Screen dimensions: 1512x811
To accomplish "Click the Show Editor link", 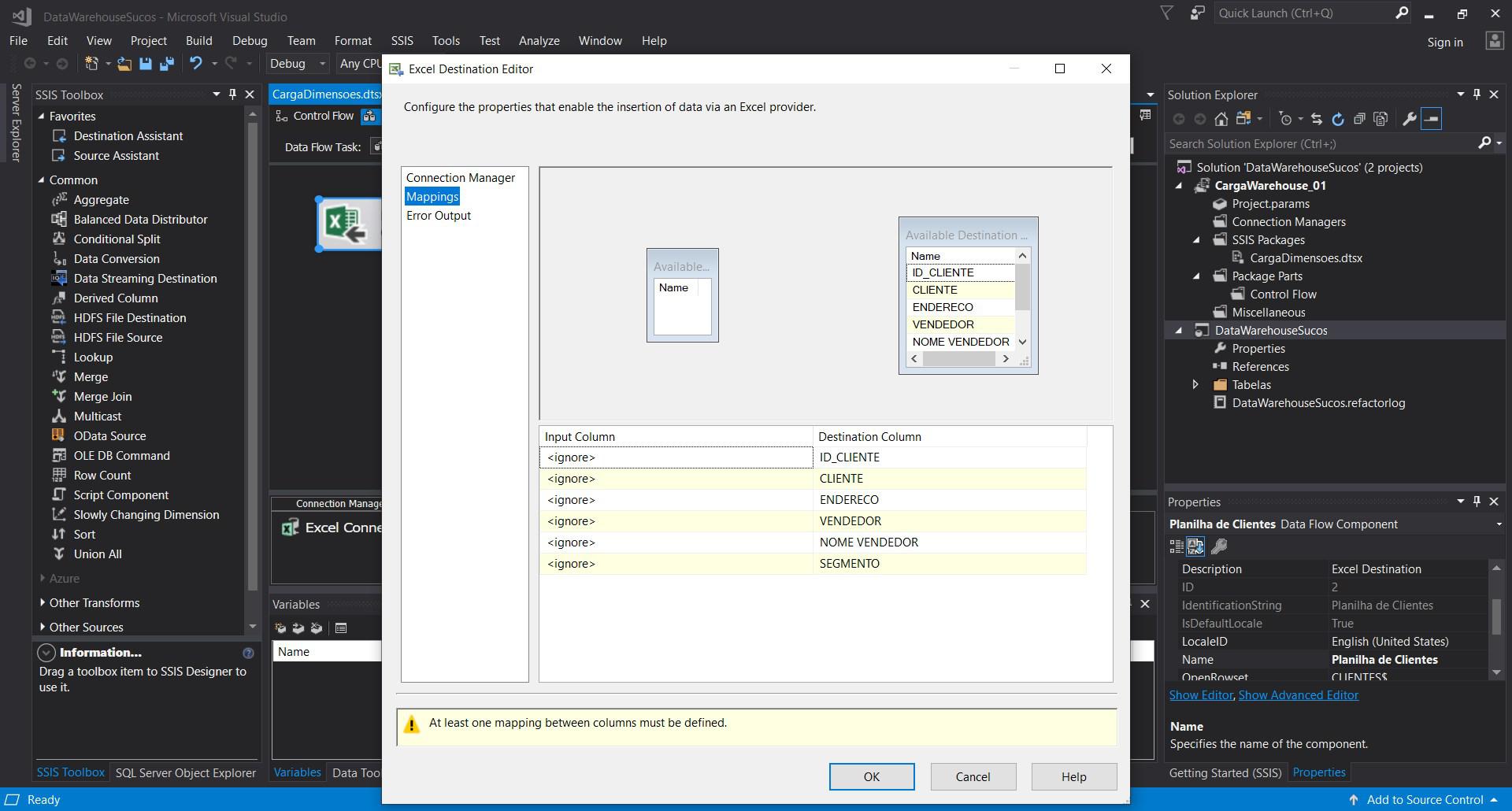I will tap(1201, 695).
